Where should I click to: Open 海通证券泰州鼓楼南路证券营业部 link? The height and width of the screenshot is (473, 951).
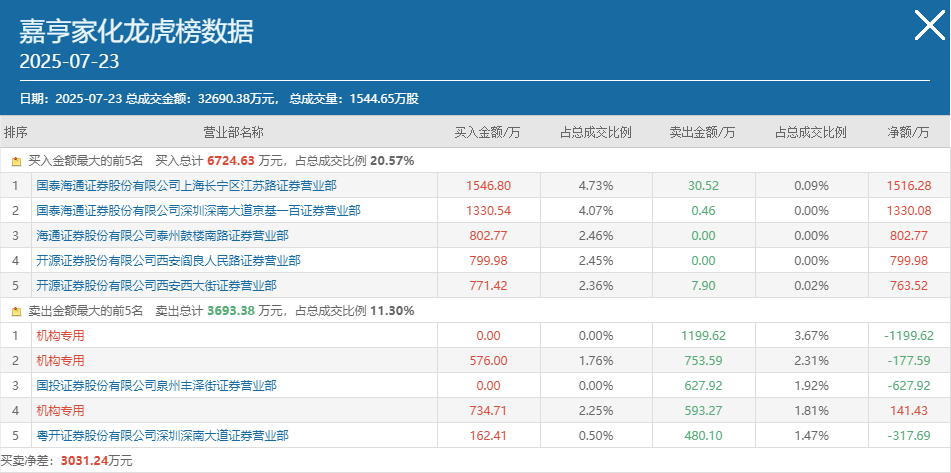tap(163, 235)
